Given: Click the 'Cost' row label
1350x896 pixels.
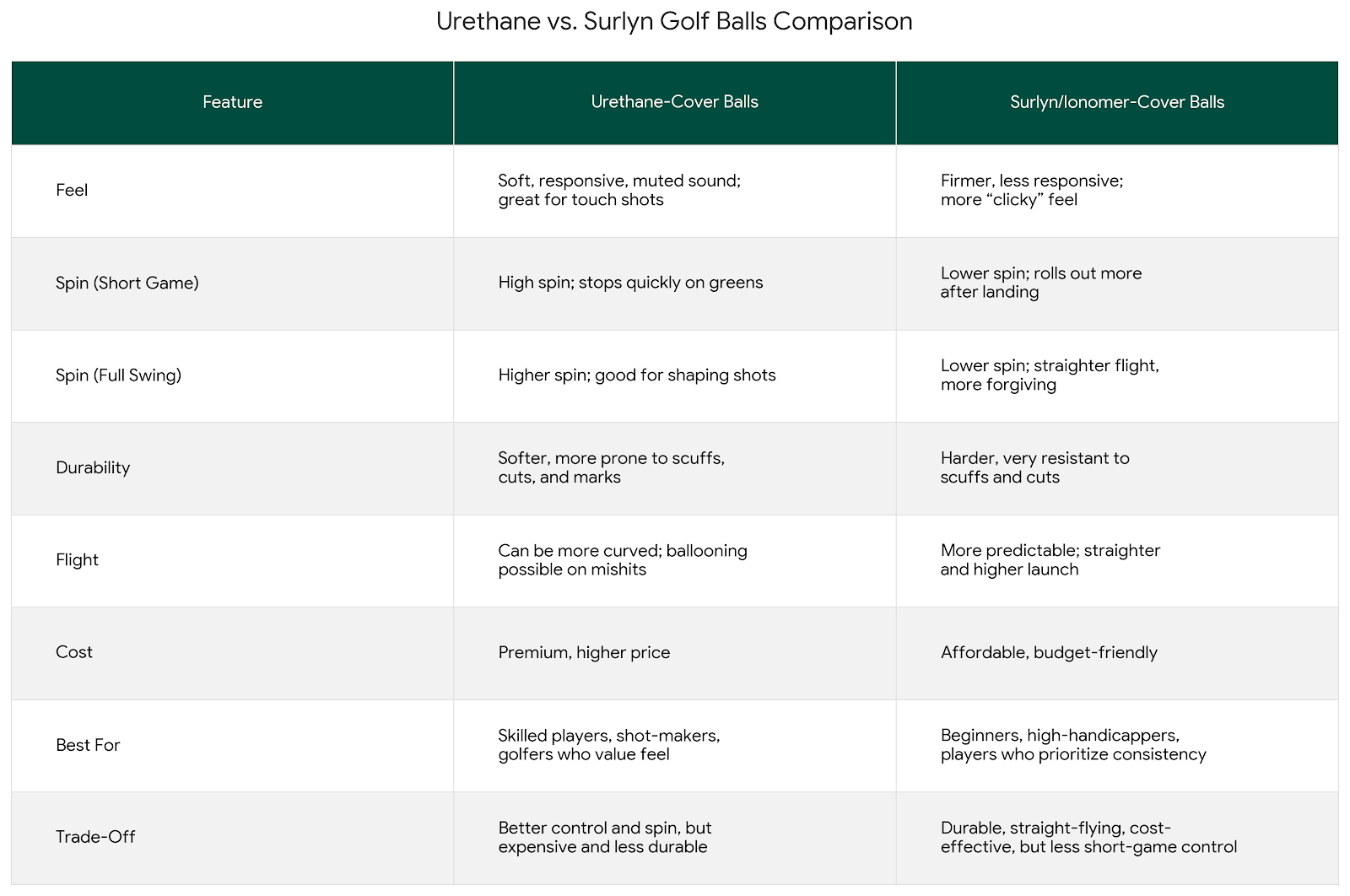Looking at the screenshot, I should click(x=74, y=652).
